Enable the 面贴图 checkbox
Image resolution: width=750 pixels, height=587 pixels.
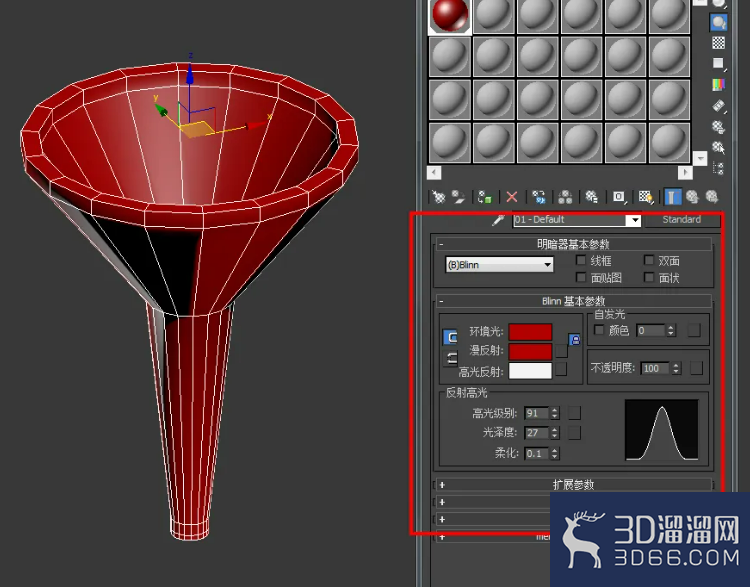click(581, 277)
